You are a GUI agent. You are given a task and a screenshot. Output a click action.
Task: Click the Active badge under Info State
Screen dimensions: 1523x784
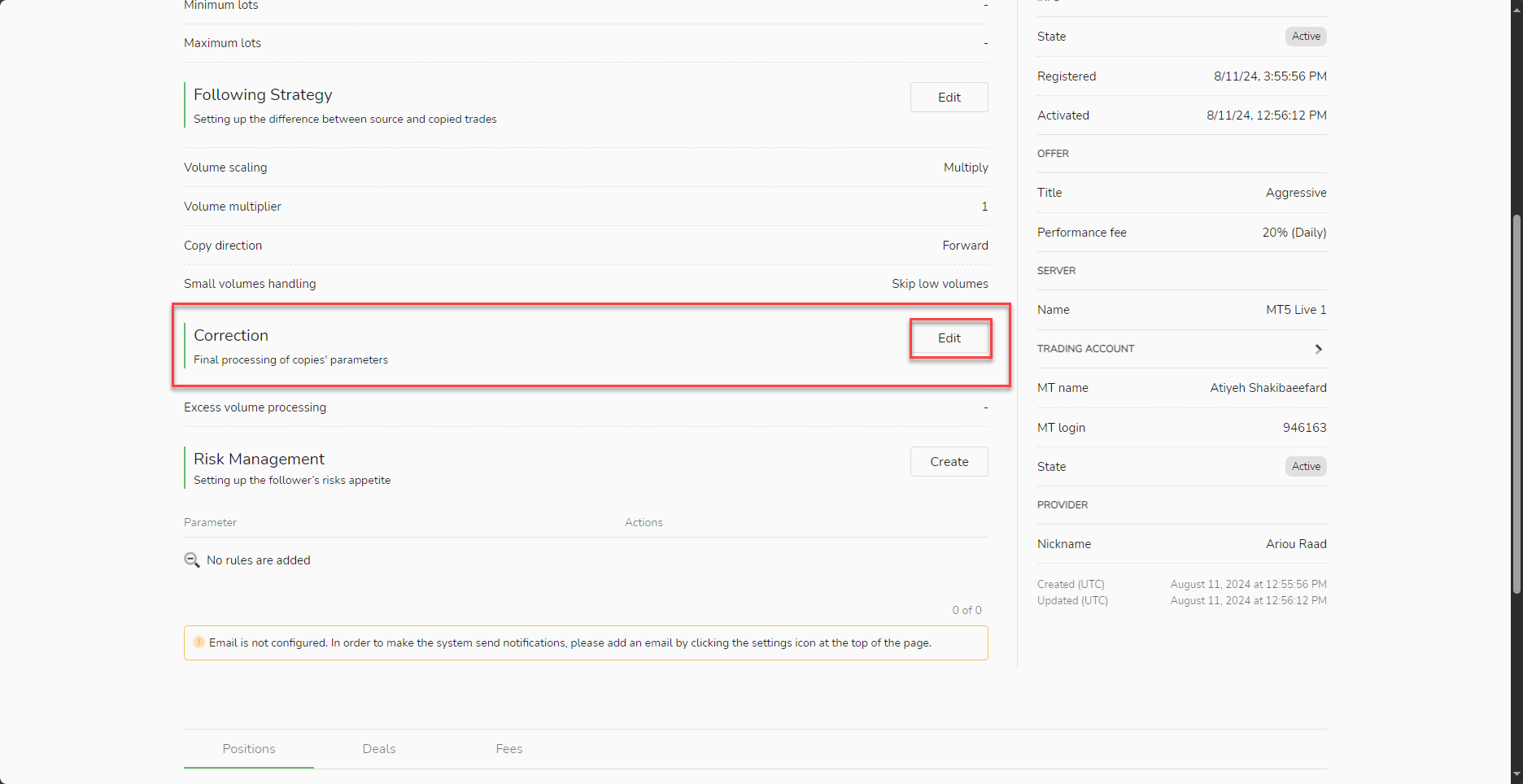(1306, 37)
